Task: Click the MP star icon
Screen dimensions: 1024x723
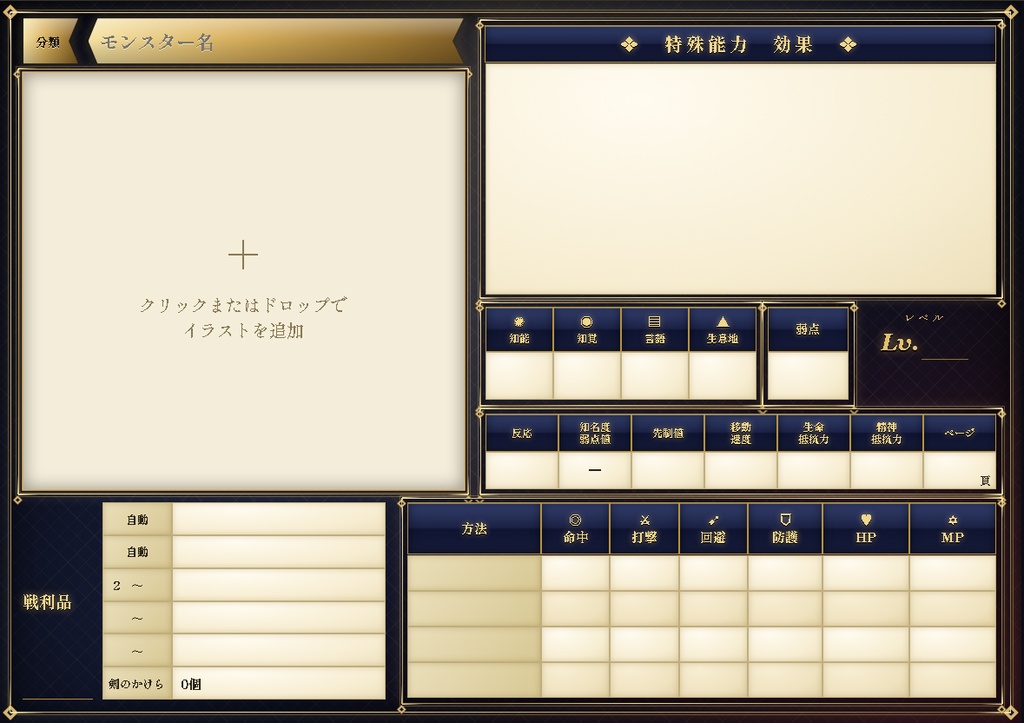Action: (952, 520)
